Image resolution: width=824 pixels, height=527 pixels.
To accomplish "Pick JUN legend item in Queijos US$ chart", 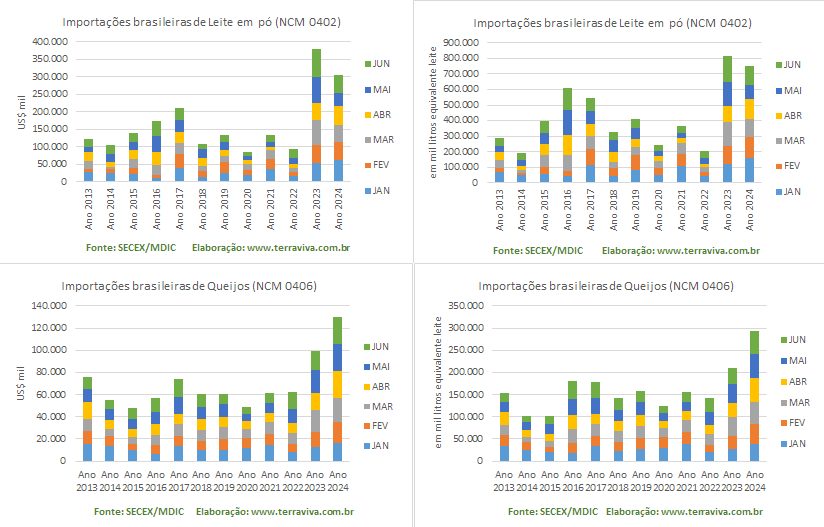I will 376,347.
